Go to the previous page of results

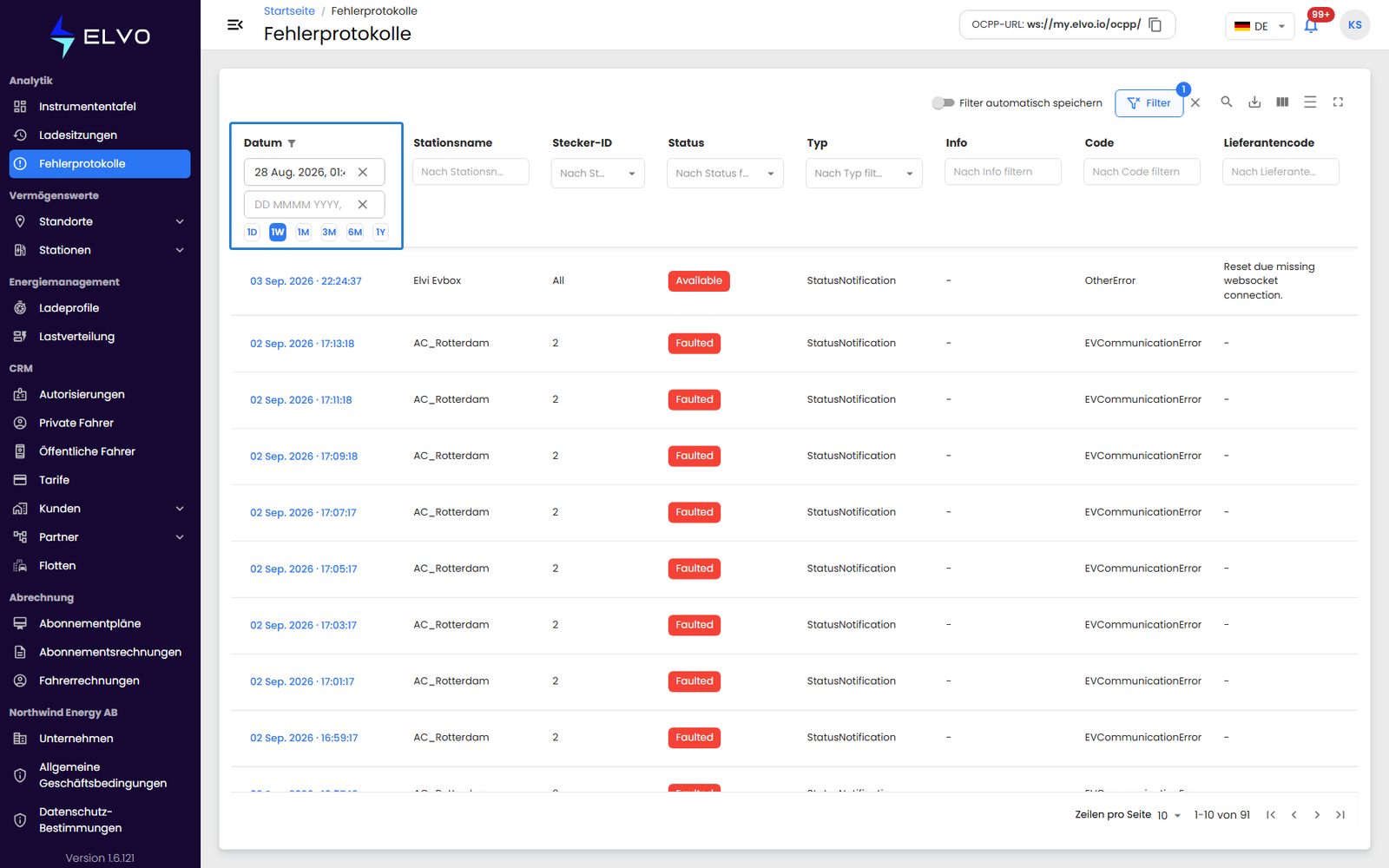(x=1294, y=814)
